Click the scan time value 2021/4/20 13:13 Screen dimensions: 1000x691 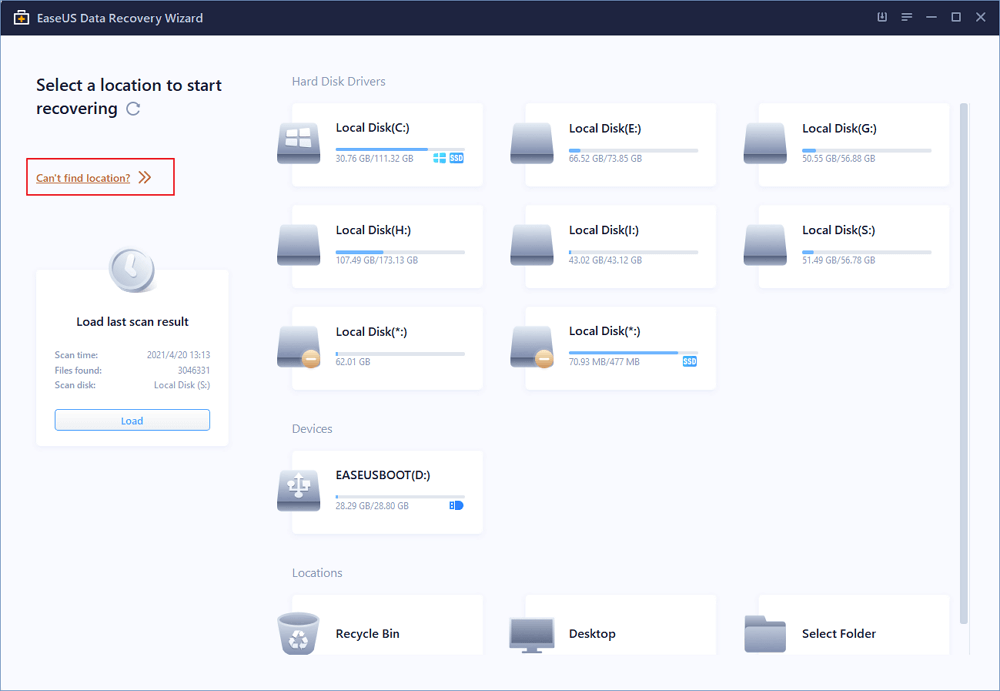tap(178, 355)
